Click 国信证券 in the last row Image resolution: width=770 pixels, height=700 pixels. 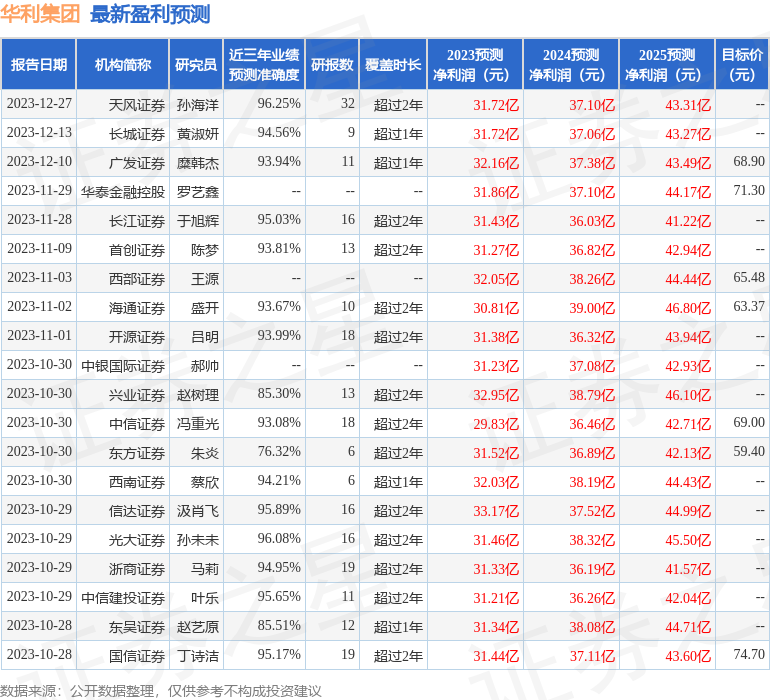[x=137, y=656]
